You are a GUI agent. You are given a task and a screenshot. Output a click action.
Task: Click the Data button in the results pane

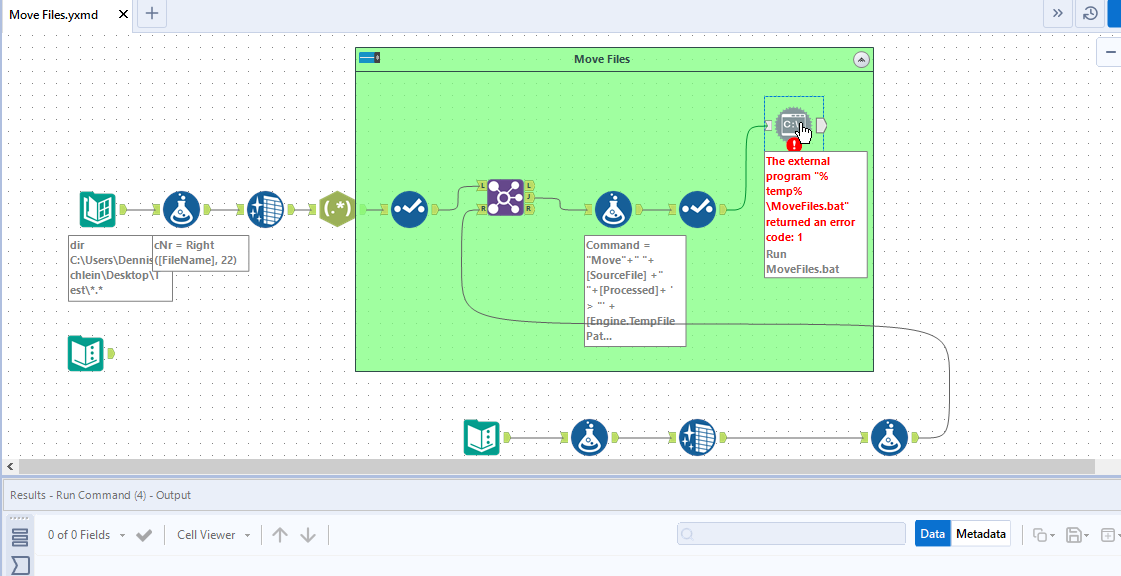coord(932,533)
